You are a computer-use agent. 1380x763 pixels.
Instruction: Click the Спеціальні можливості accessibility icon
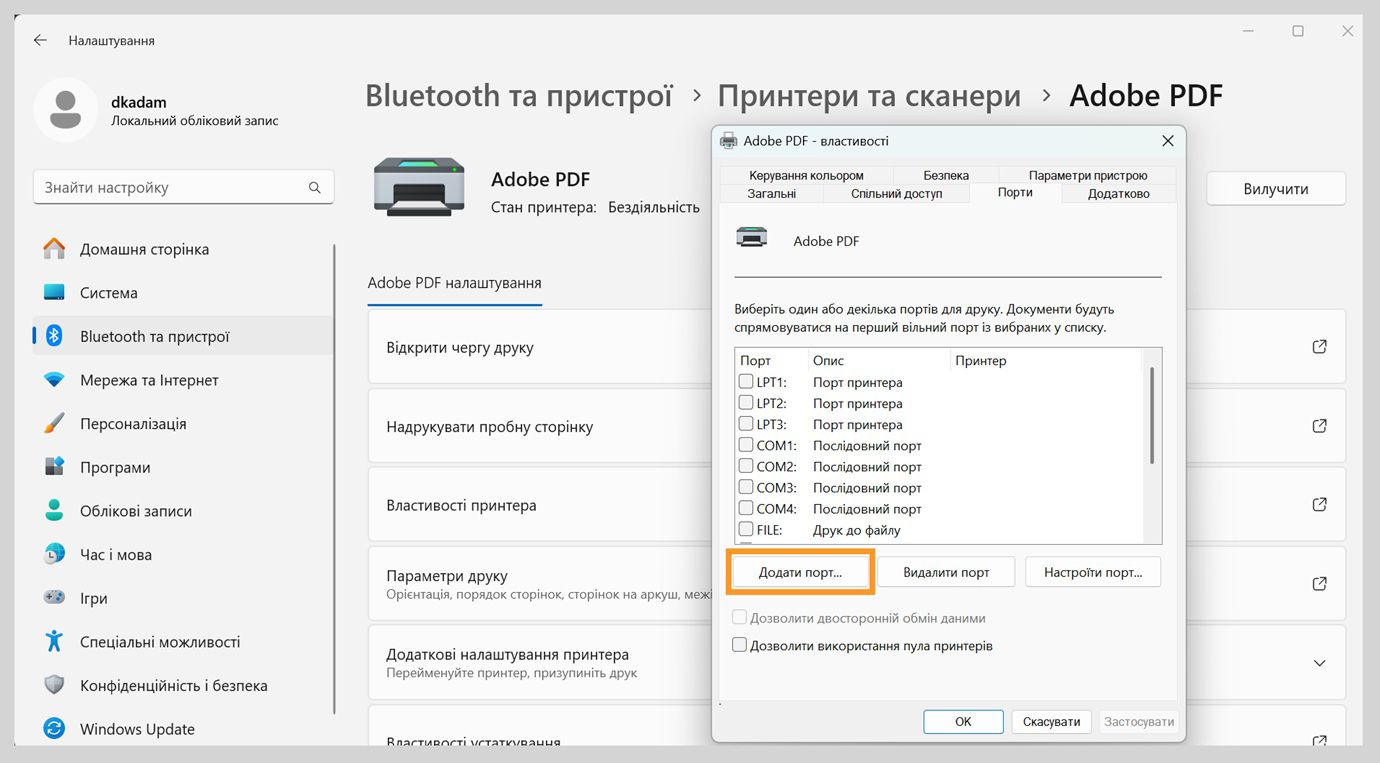pyautogui.click(x=52, y=641)
